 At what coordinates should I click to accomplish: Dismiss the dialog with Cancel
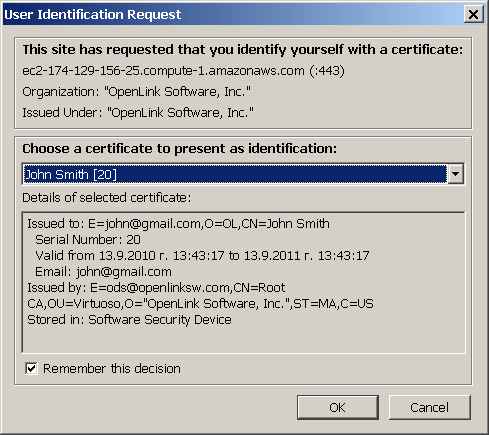(x=429, y=407)
